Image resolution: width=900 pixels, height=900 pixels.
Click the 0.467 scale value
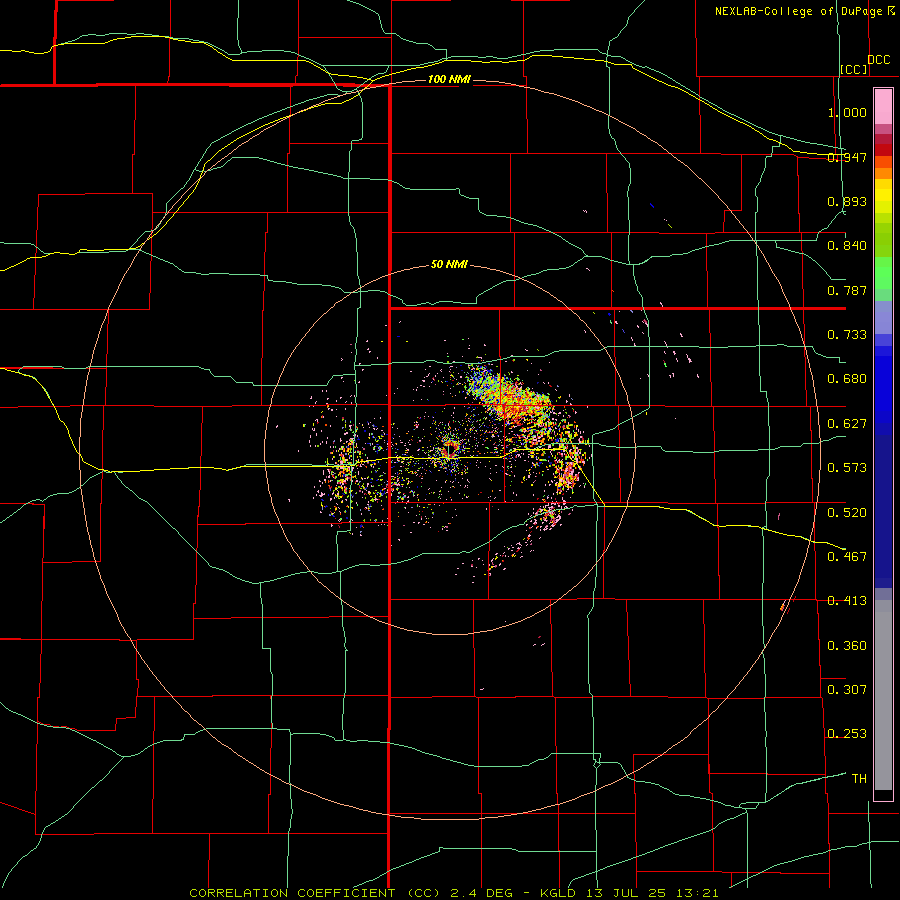click(847, 556)
